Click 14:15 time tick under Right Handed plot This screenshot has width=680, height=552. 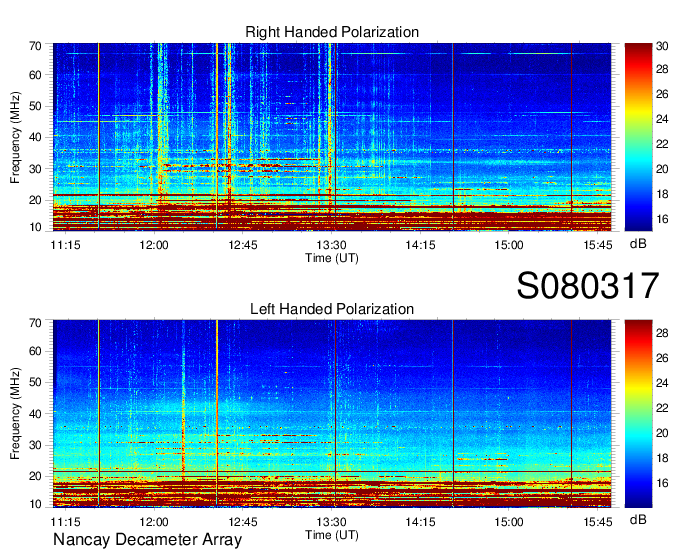420,245
